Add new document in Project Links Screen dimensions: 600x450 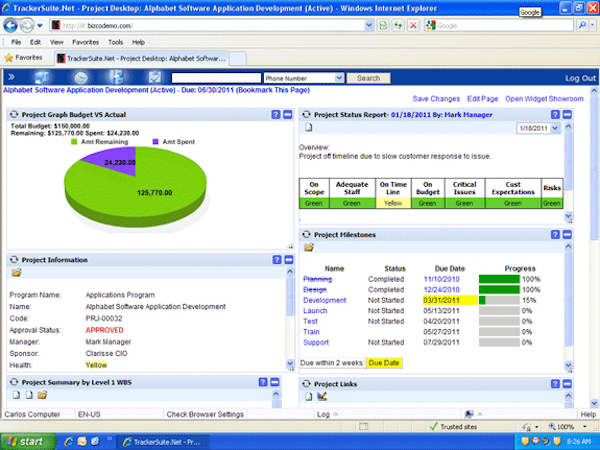[x=309, y=396]
